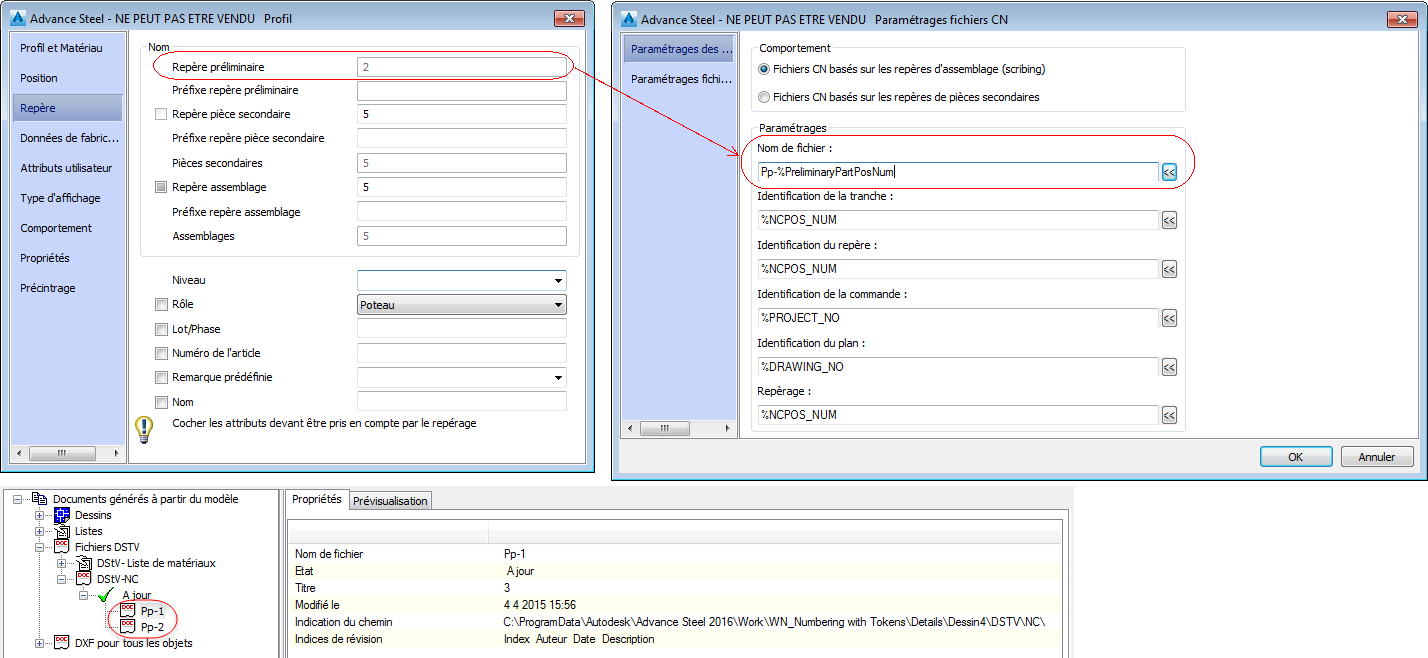
Task: Open the token picker beside Identification de la tranche
Action: coord(1169,220)
